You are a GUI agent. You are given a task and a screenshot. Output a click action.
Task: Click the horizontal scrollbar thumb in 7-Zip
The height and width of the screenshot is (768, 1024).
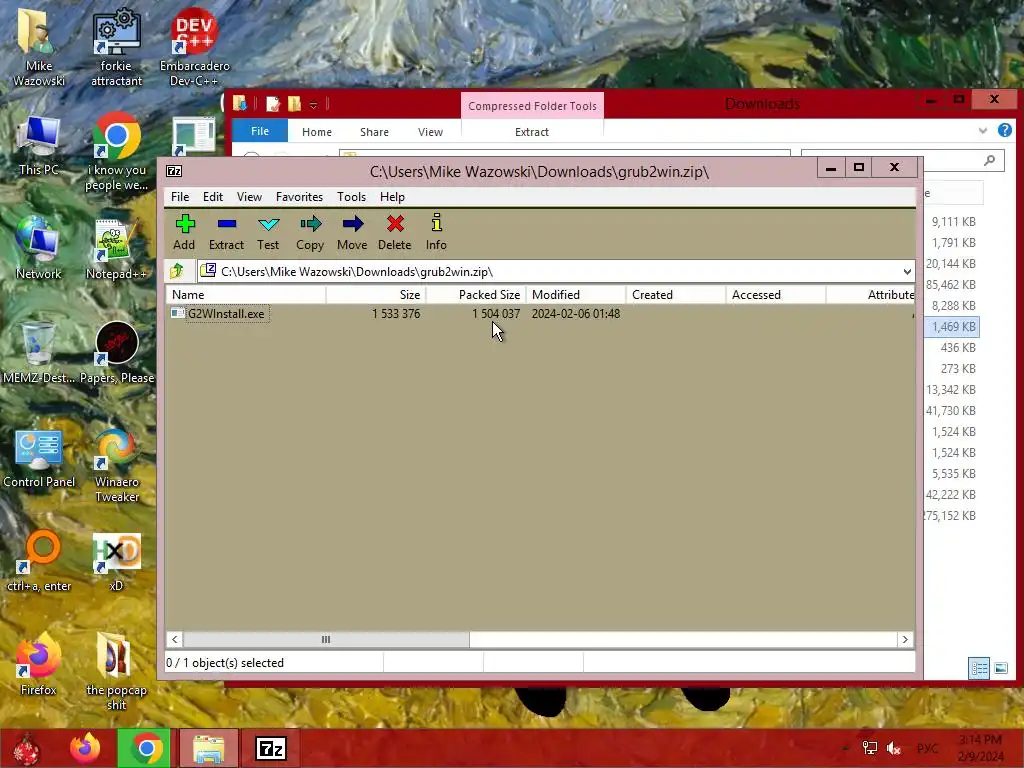[x=326, y=639]
